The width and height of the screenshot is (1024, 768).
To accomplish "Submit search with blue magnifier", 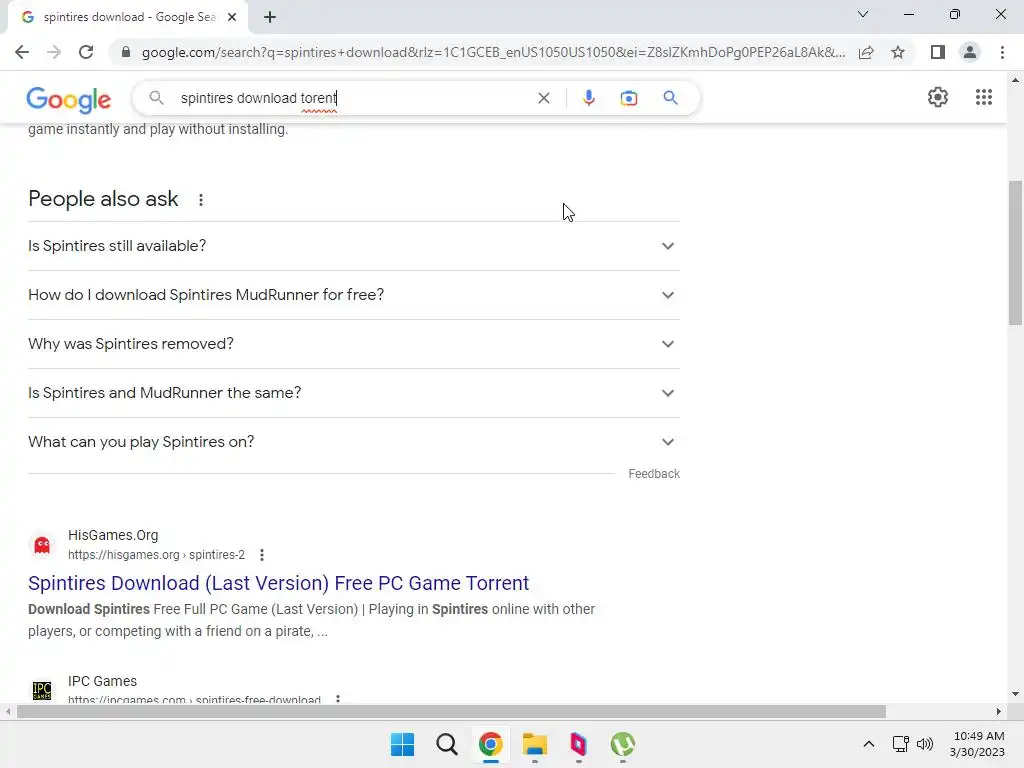I will pos(670,98).
